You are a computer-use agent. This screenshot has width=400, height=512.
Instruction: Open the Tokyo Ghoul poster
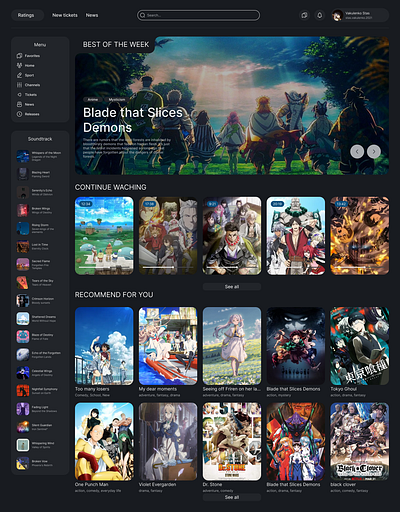(x=359, y=346)
